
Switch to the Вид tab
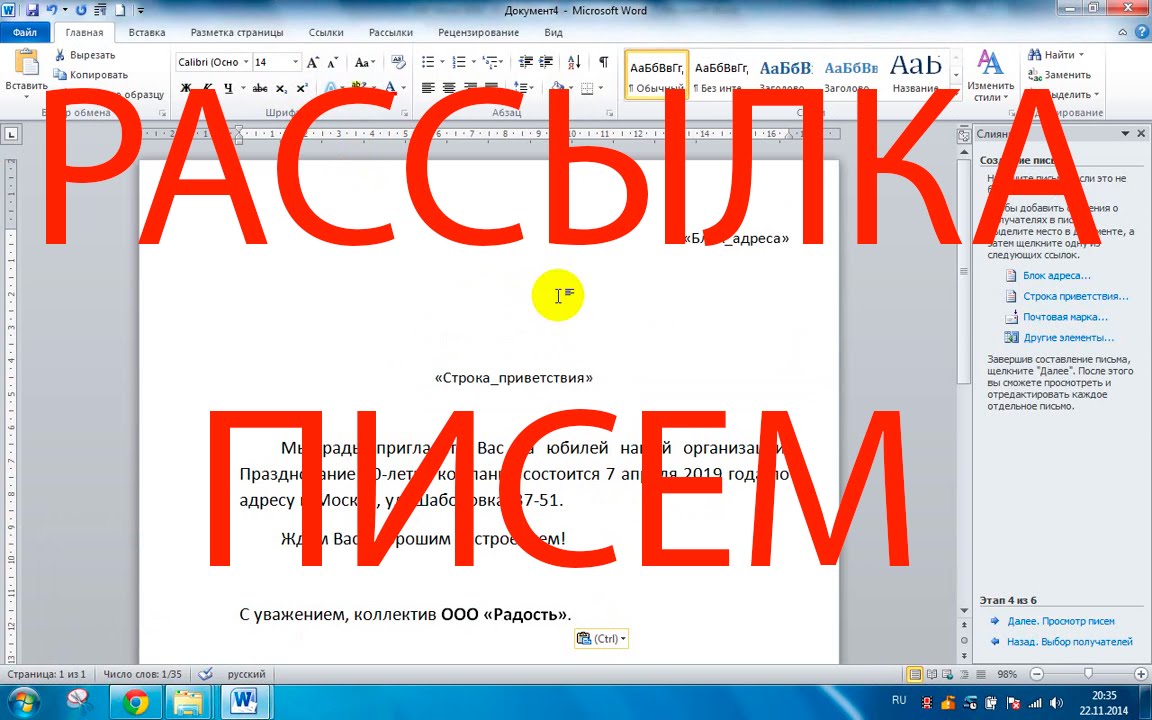[553, 32]
